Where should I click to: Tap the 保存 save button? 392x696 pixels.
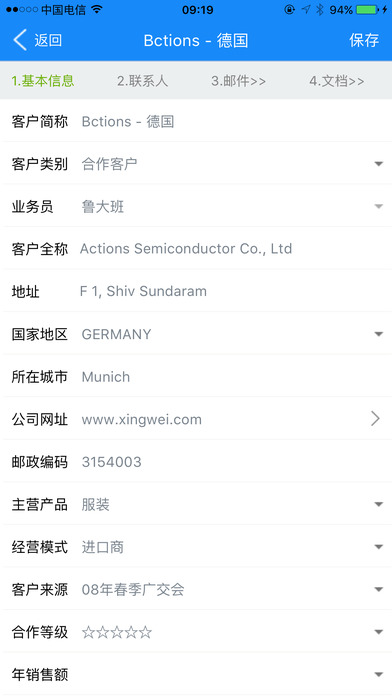(364, 40)
